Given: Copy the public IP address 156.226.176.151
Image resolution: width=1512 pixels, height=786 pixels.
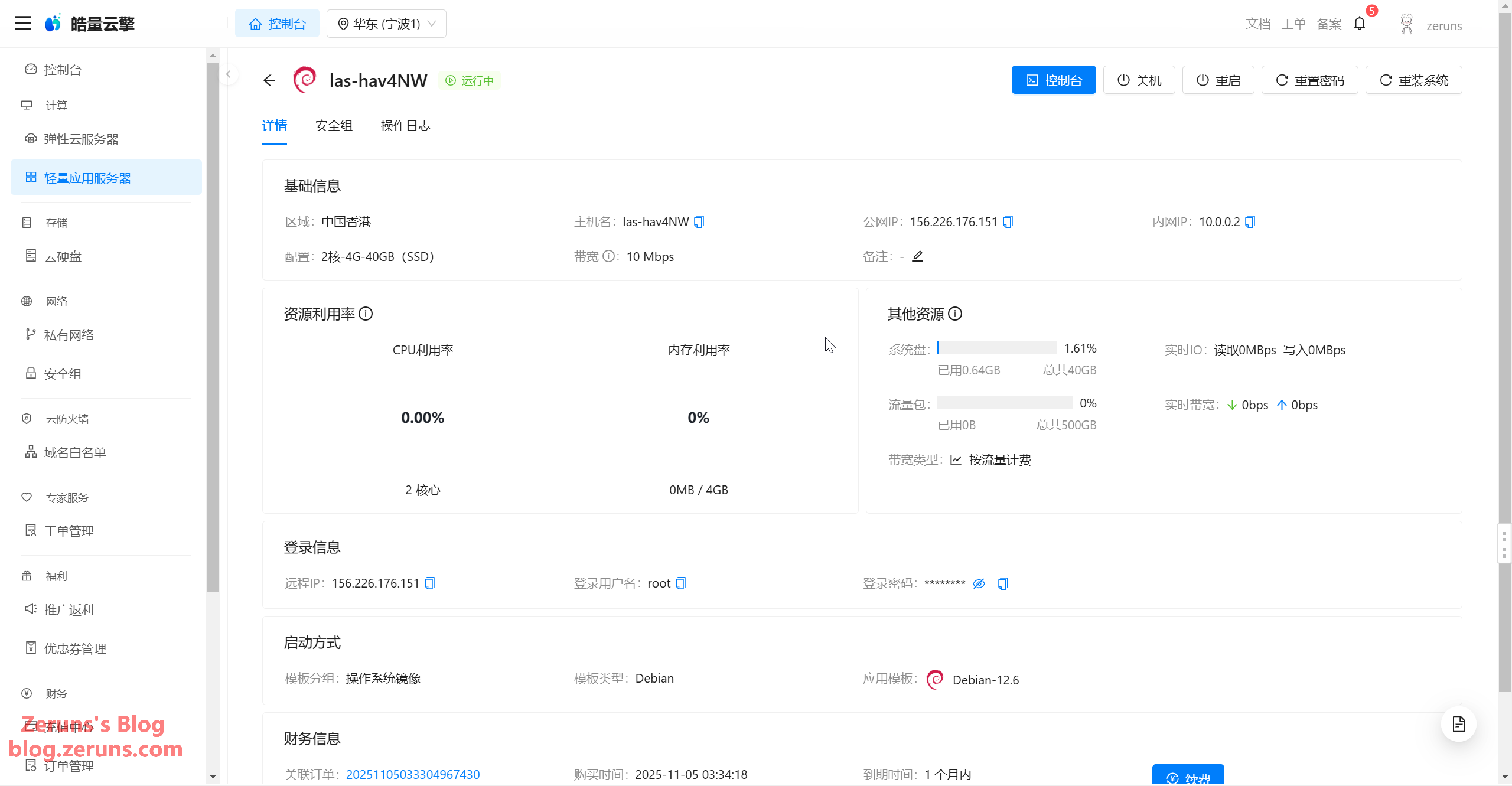Looking at the screenshot, I should (x=1008, y=222).
